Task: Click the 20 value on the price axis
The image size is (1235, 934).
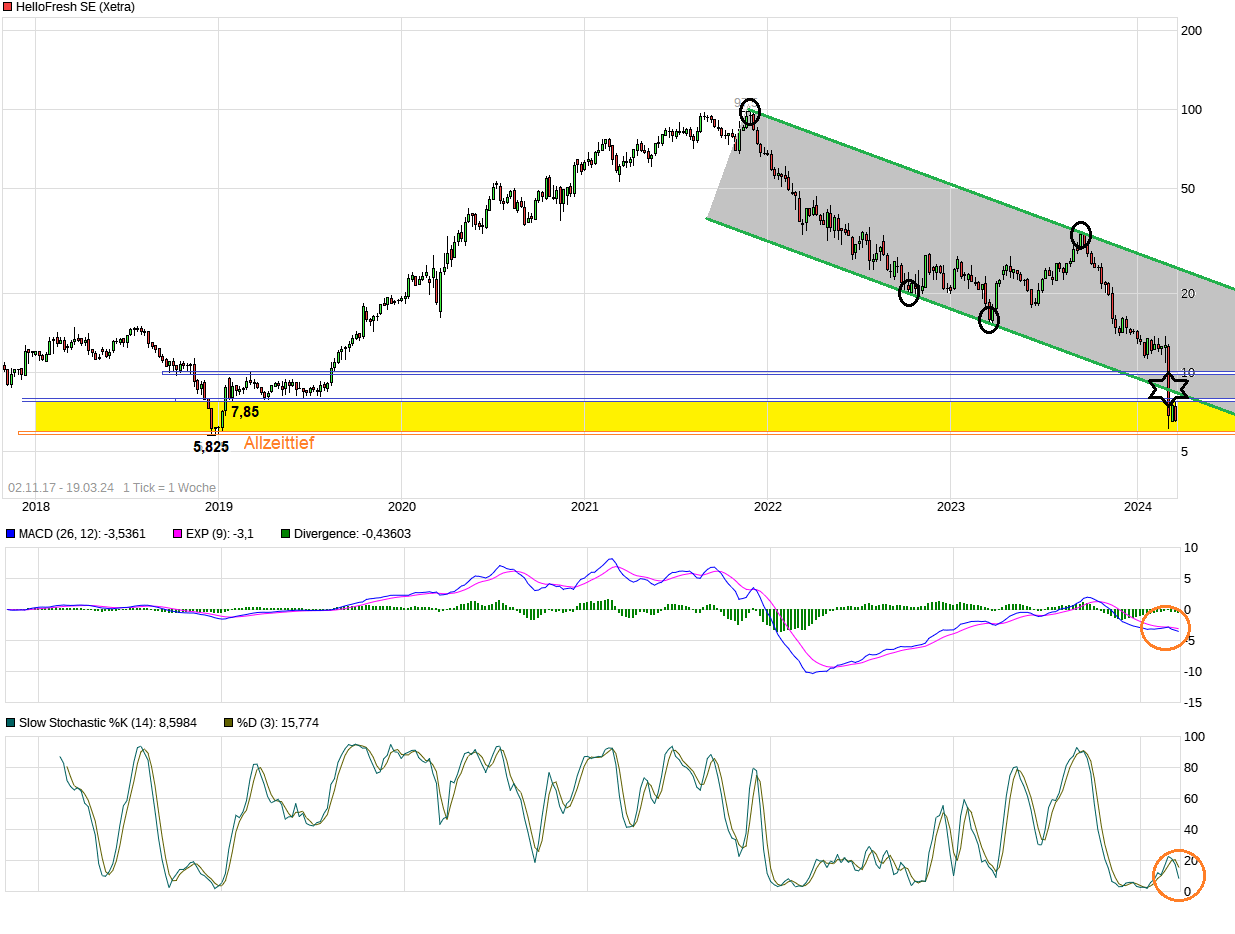Action: click(1189, 293)
